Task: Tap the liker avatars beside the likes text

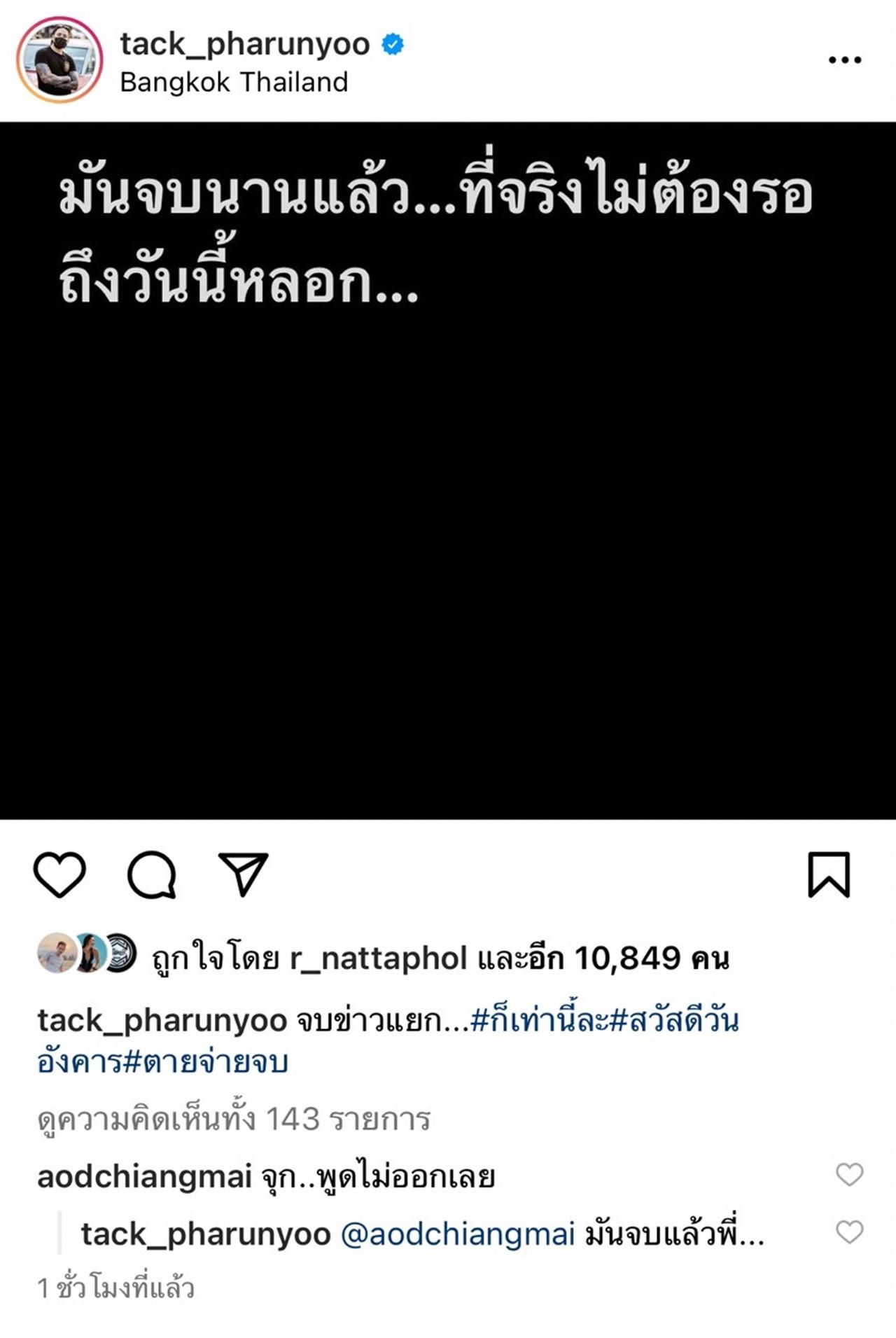Action: click(87, 954)
